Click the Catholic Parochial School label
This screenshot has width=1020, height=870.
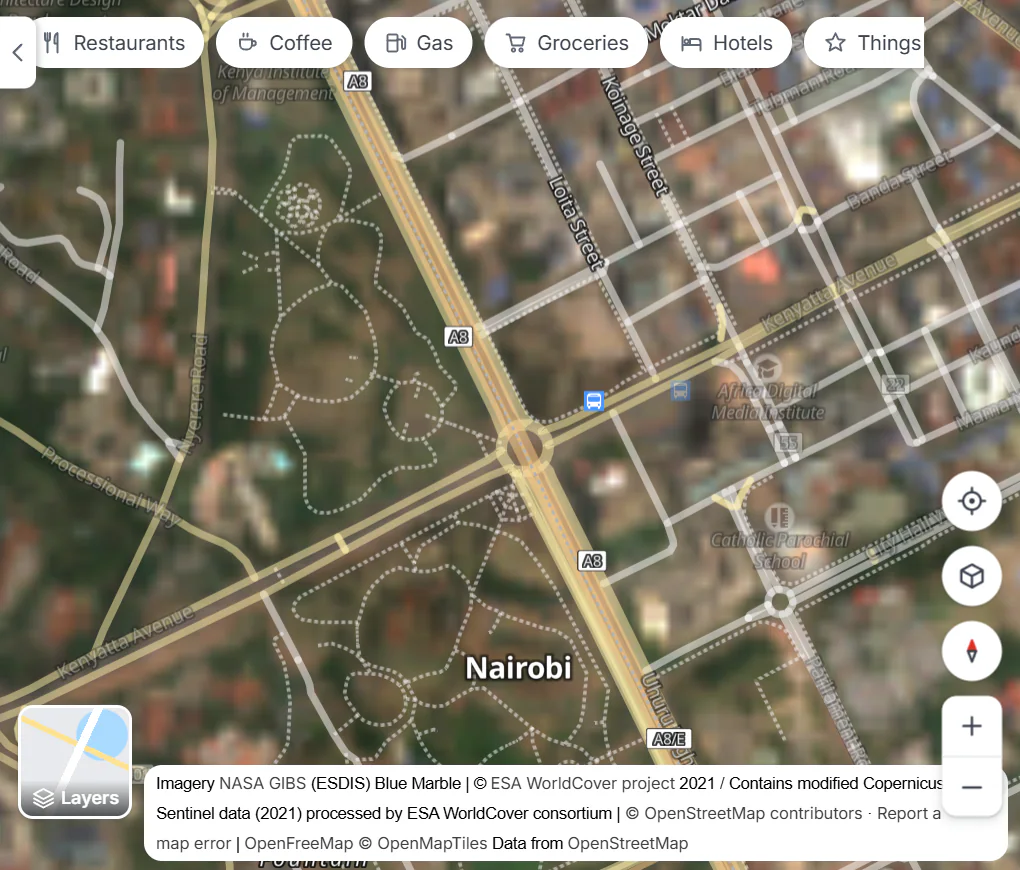click(779, 551)
